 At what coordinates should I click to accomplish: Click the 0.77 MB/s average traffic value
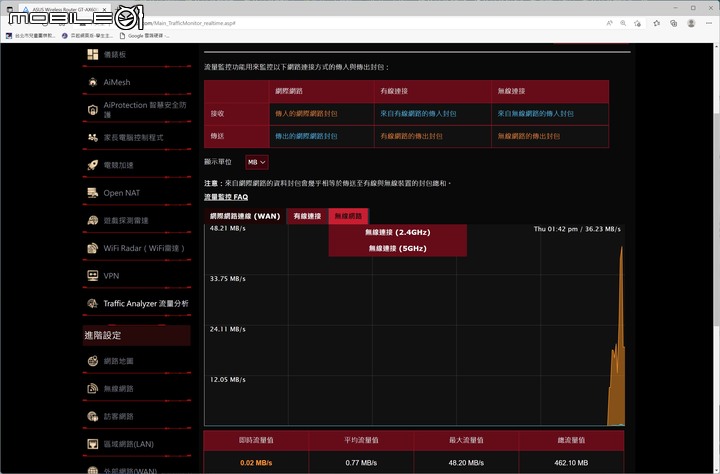click(x=361, y=463)
